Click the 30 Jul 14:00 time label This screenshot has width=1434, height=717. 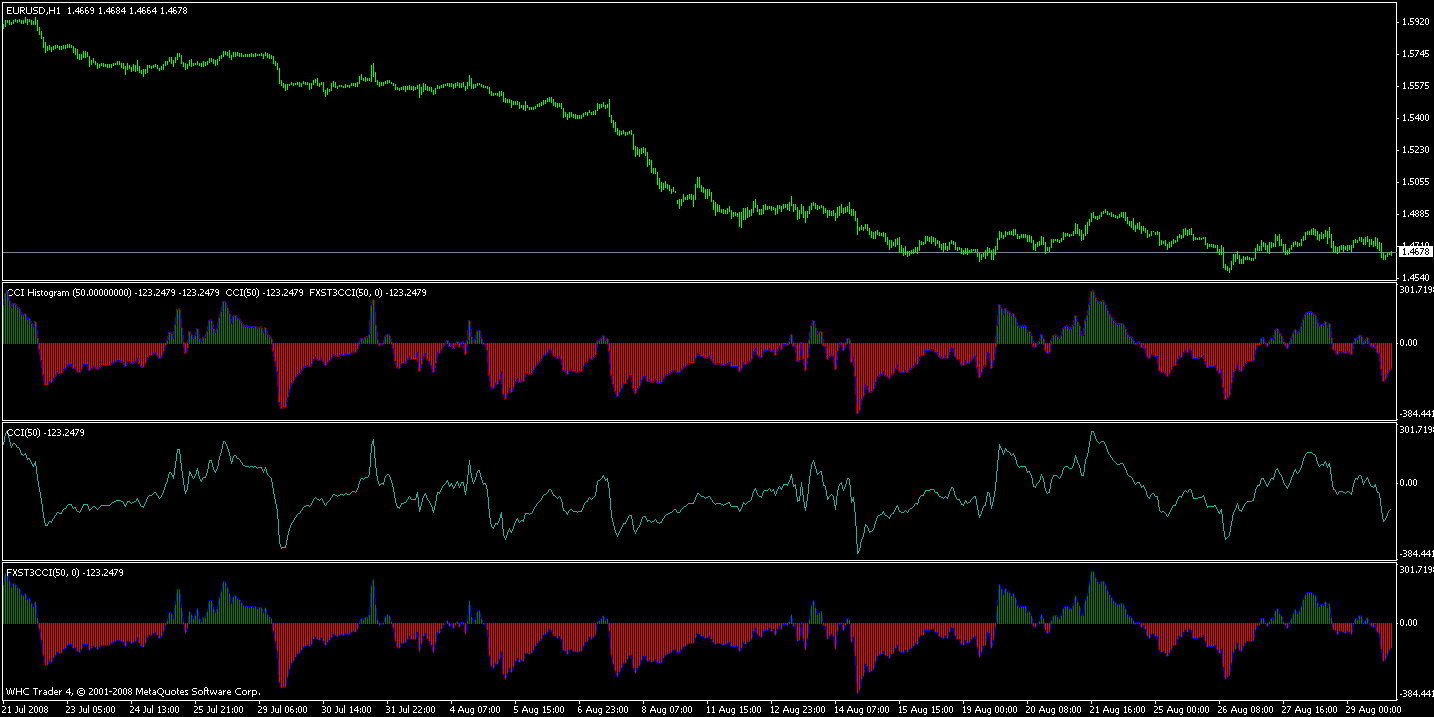(x=347, y=709)
